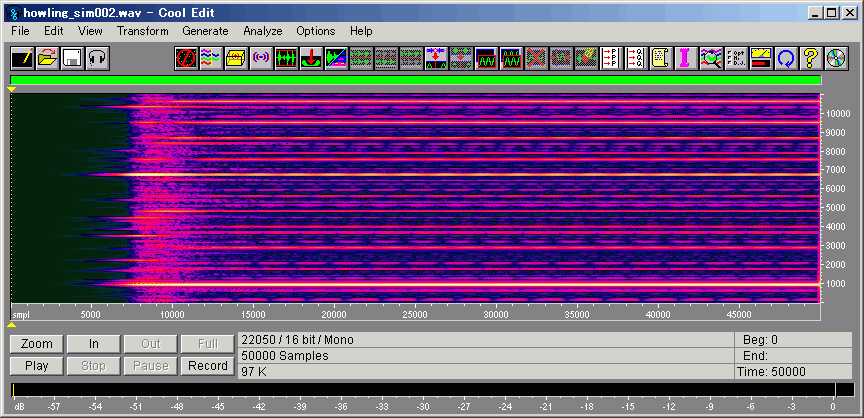The image size is (864, 418).
Task: Click the three P arrows icon
Action: [x=611, y=58]
